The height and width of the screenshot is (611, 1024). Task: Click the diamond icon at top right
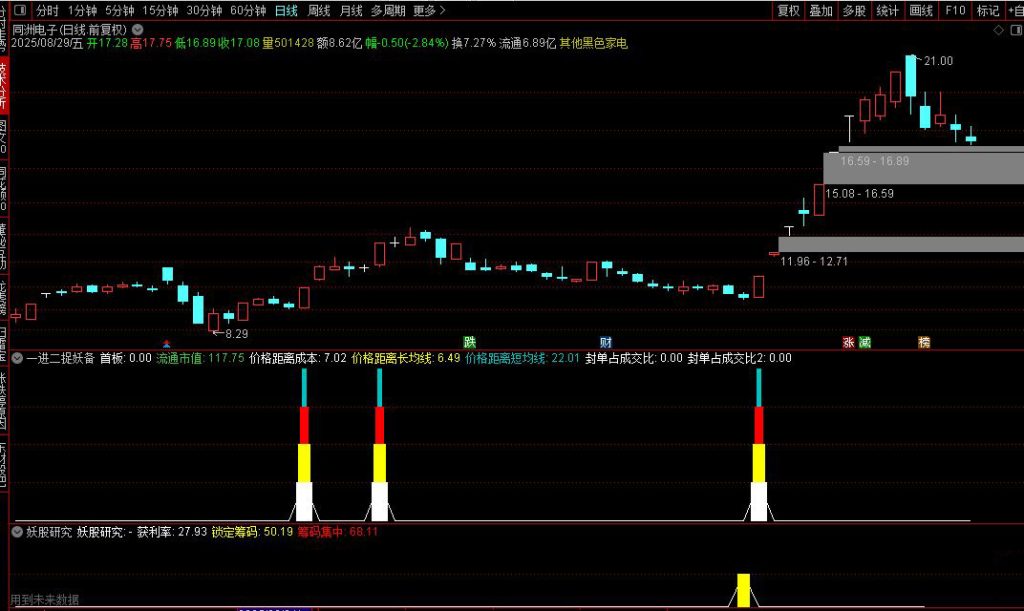pos(997,31)
